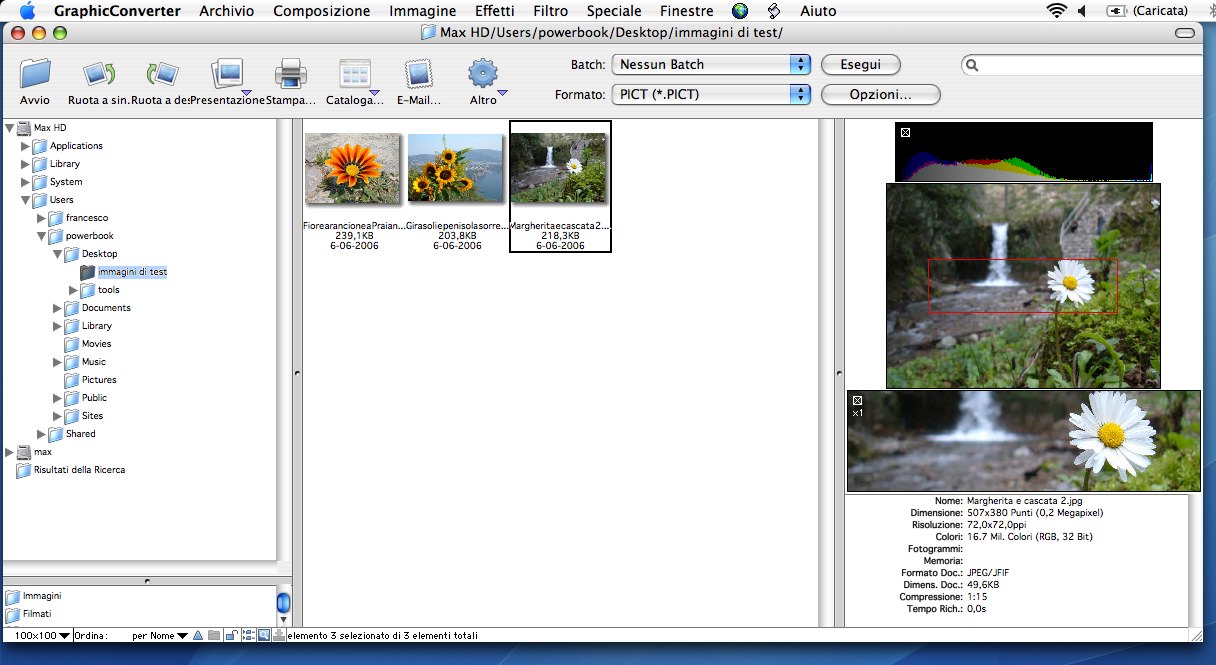Open the Batch dropdown showing Nessun Batch
The width and height of the screenshot is (1216, 665).
click(x=710, y=65)
